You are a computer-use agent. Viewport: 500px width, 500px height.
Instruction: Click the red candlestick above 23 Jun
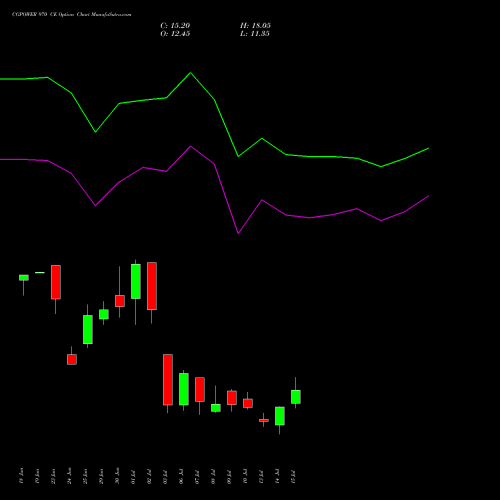click(56, 282)
